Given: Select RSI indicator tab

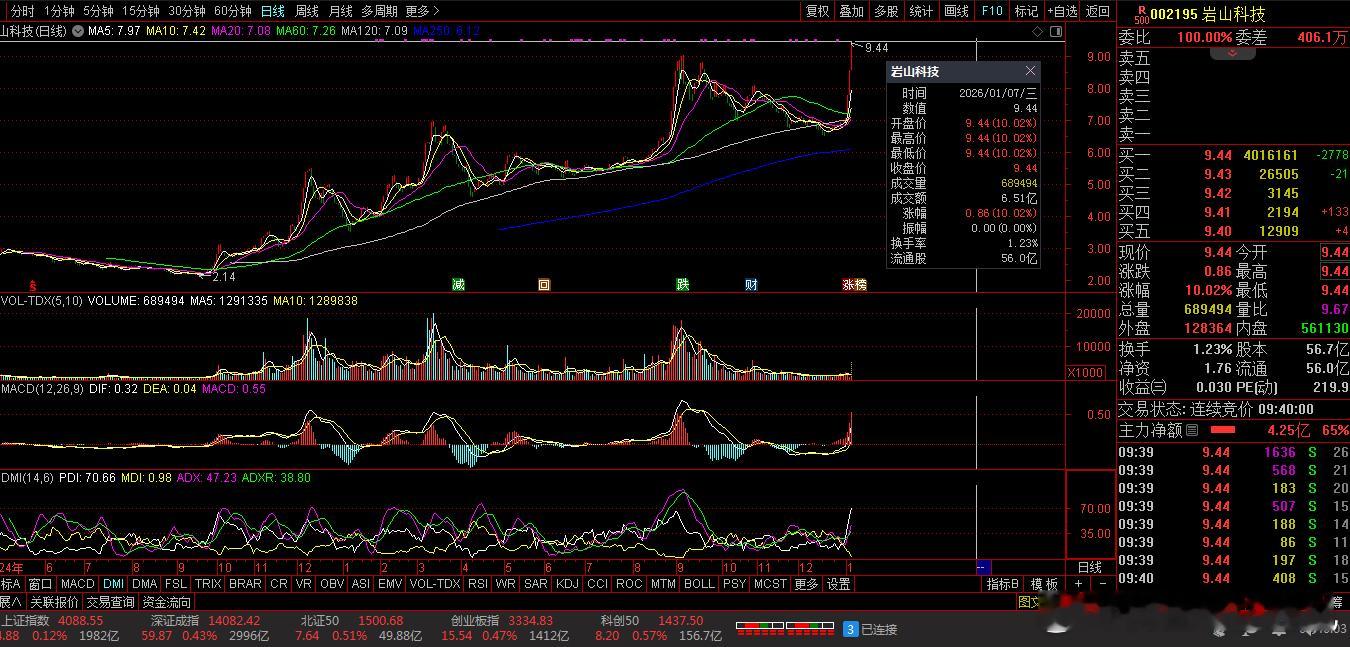Looking at the screenshot, I should tap(478, 584).
